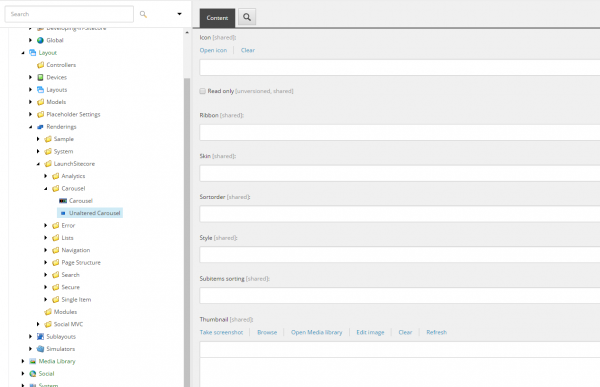Click the Style input field
600x387 pixels.
pos(399,255)
